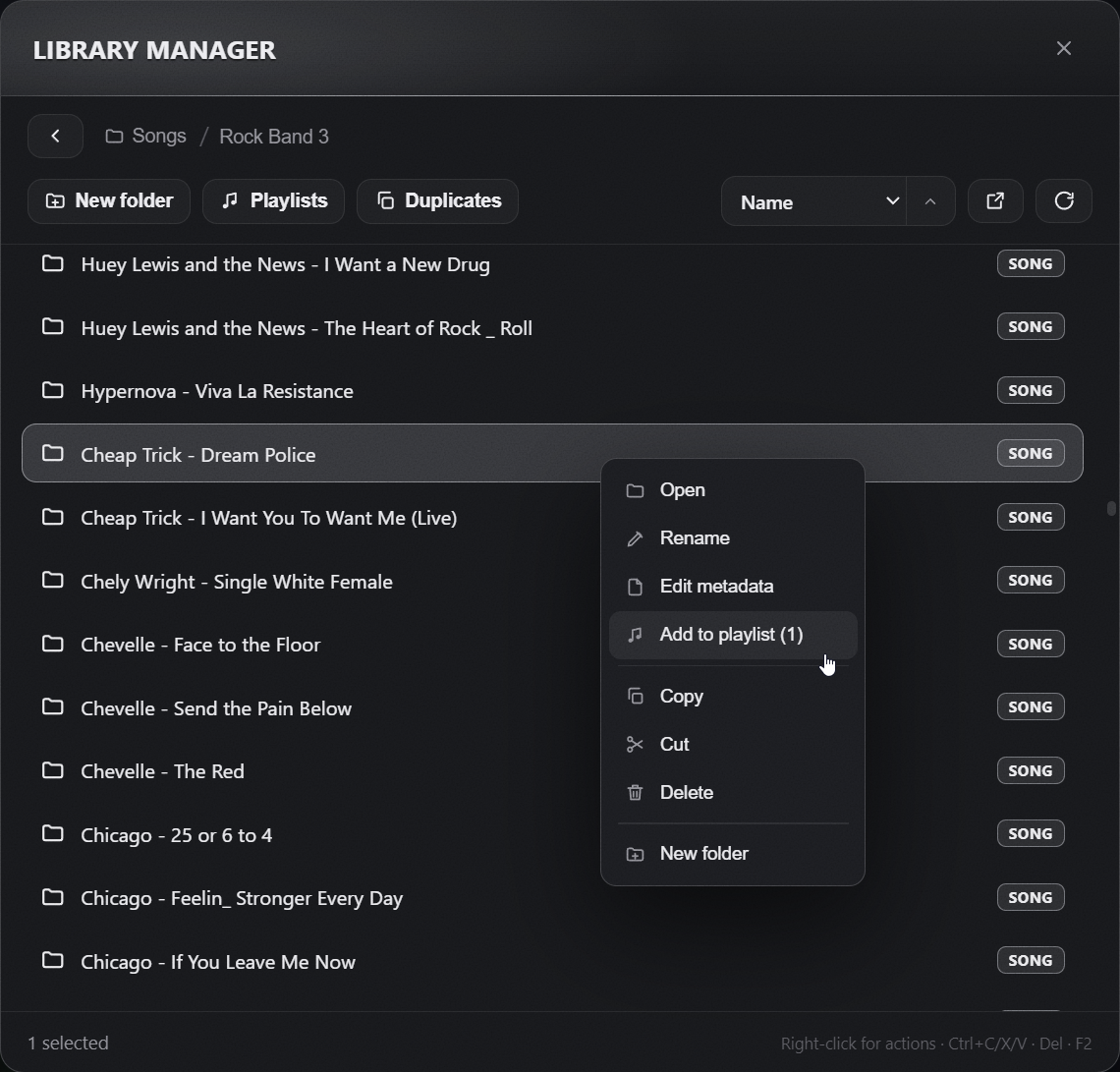Select Cheap Trick - Dream Police title
Viewport: 1120px width, 1072px height.
coord(198,455)
